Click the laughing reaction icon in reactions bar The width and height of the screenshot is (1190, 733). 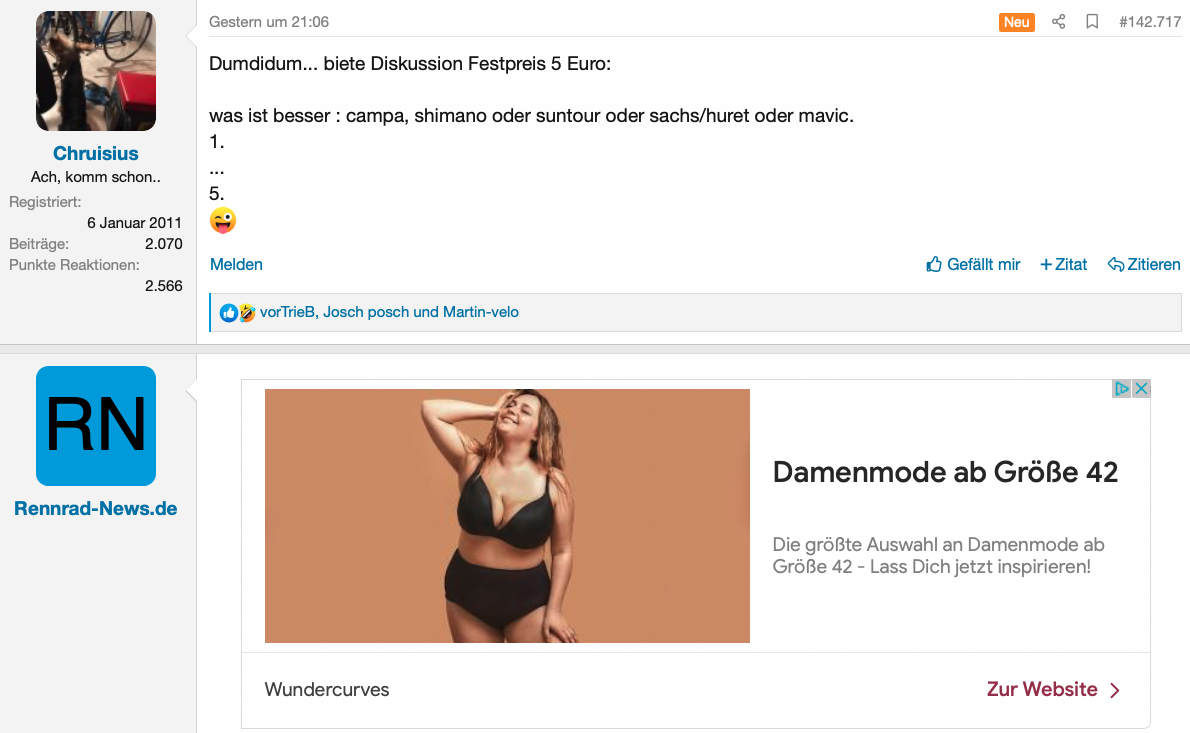click(247, 313)
